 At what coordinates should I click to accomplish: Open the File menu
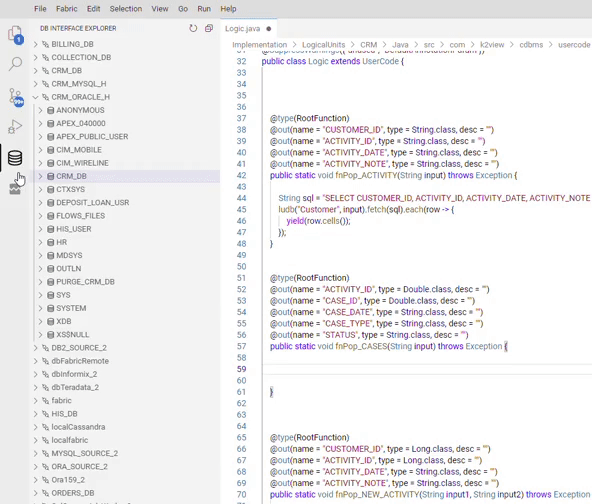[x=40, y=9]
